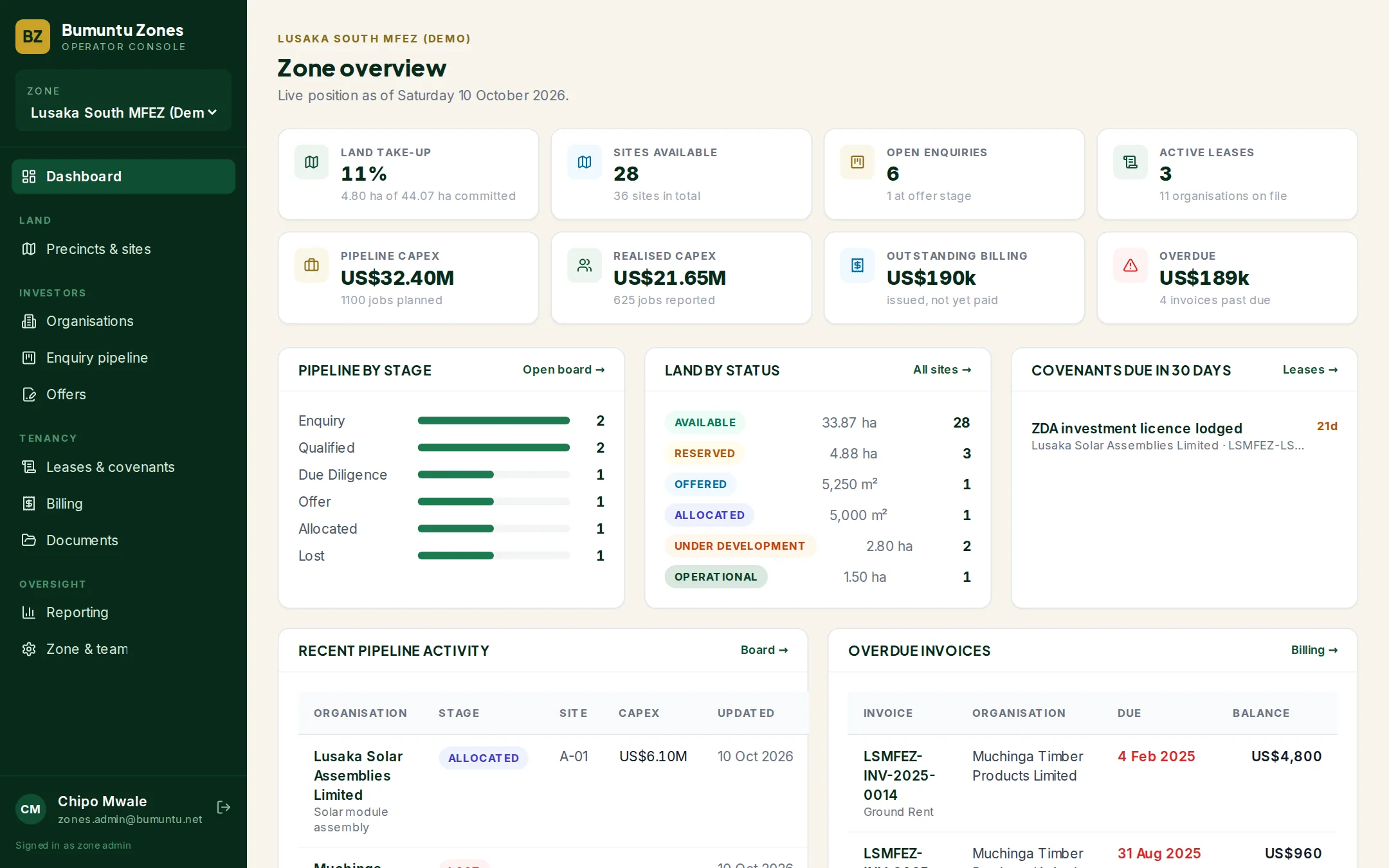
Task: Click the Offers pen icon
Action: (x=29, y=394)
